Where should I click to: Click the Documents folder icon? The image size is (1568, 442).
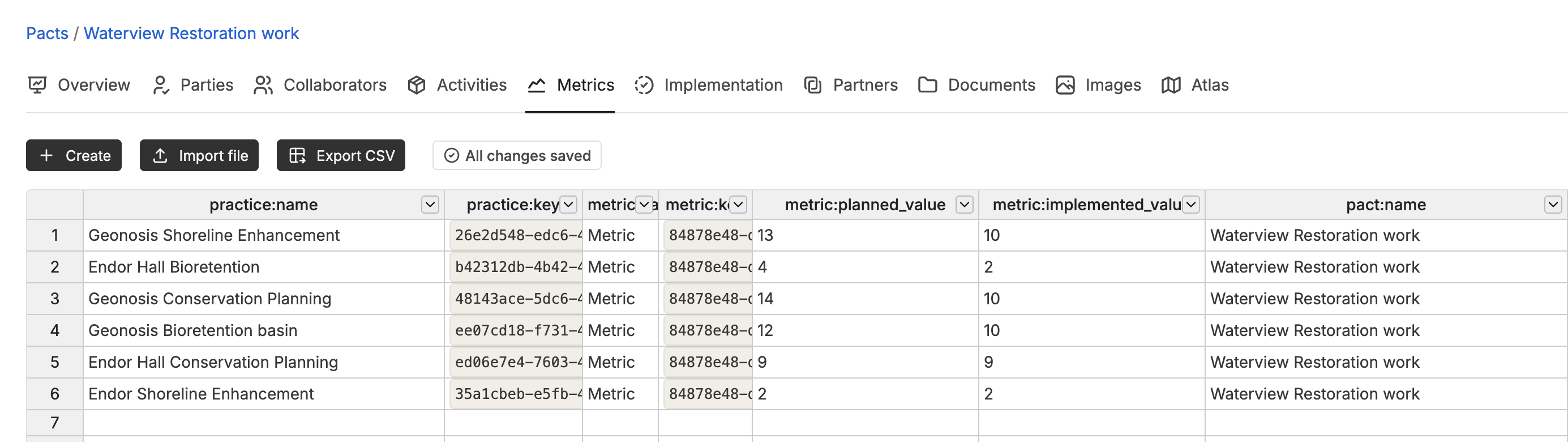927,85
